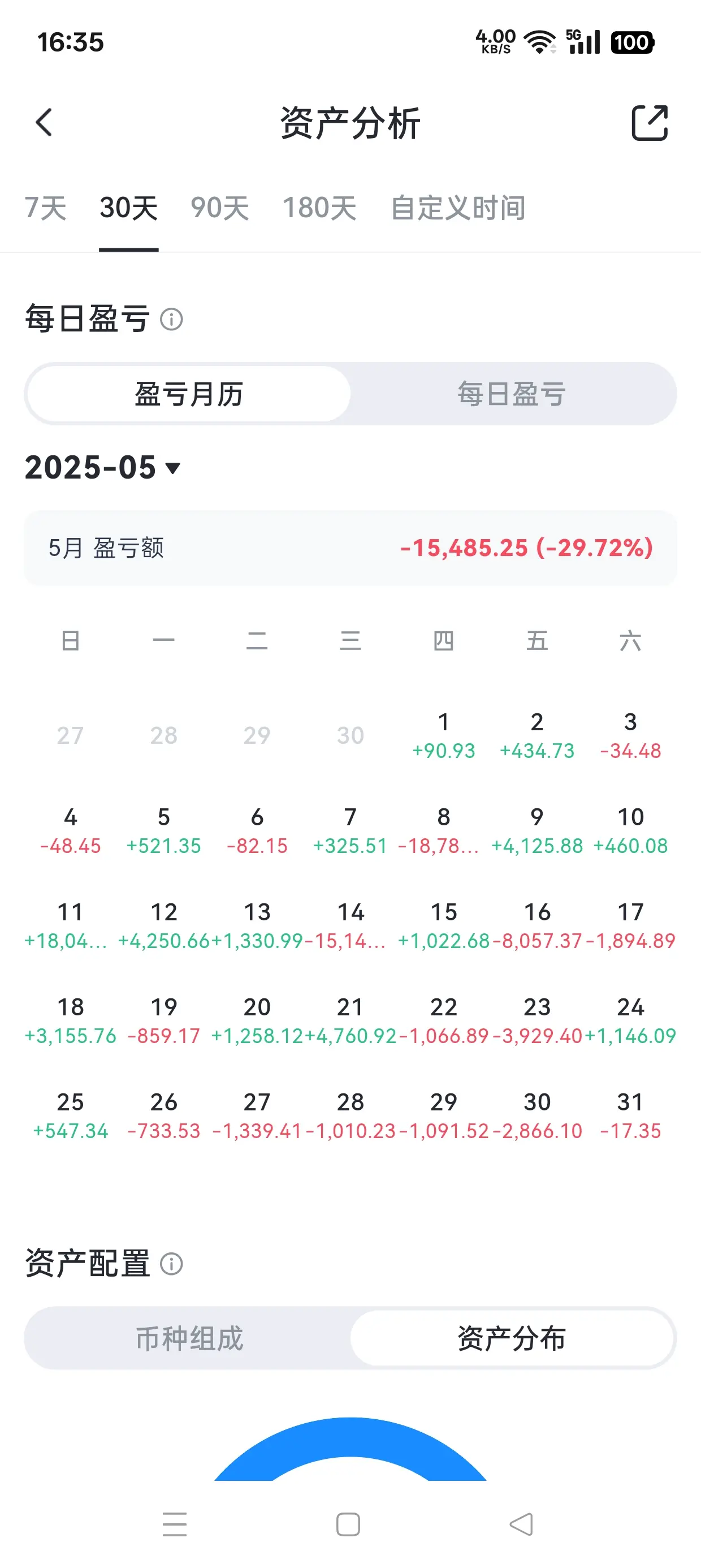
Task: Tap the back arrow icon
Action: [44, 122]
